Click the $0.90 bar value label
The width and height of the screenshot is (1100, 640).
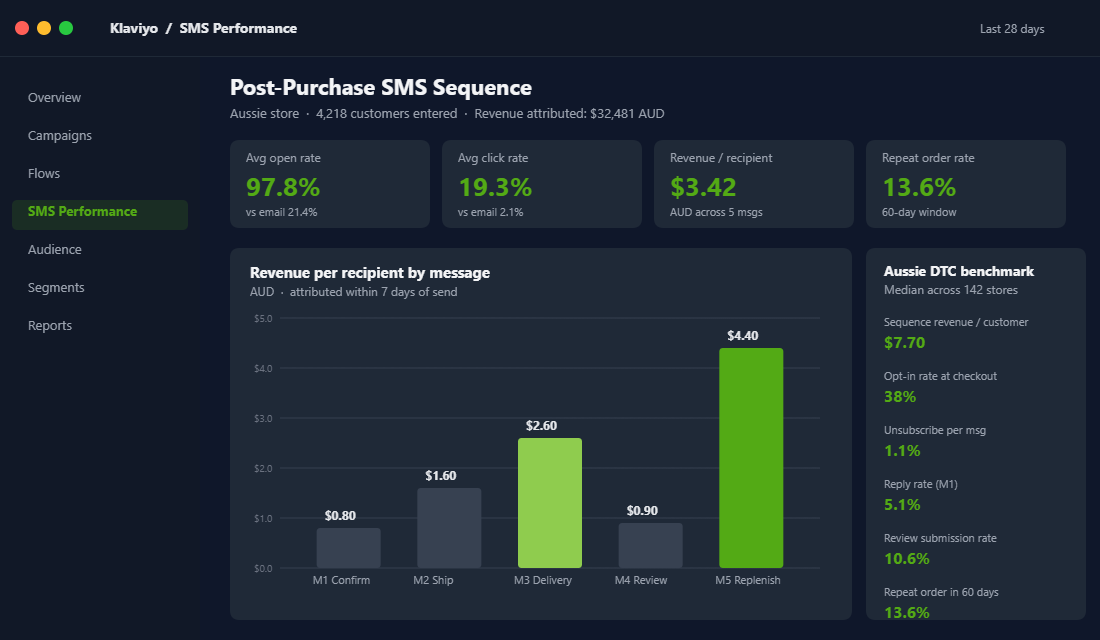click(x=642, y=511)
